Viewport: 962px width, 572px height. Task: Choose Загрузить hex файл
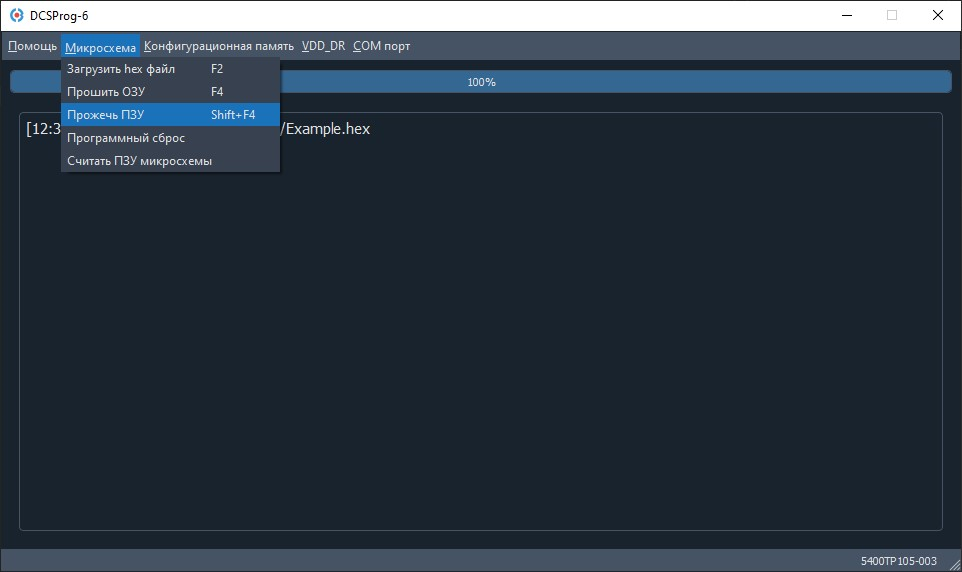click(171, 69)
